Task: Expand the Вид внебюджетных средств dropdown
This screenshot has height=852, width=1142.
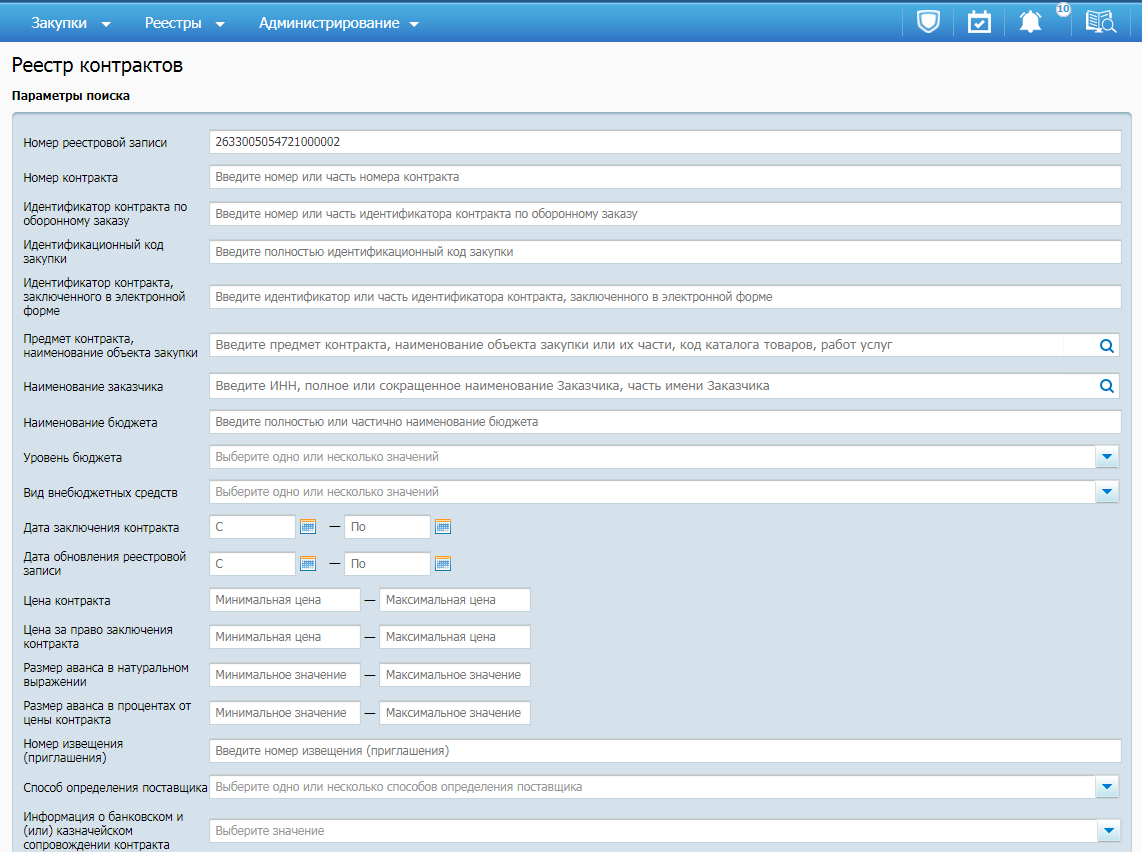Action: tap(1107, 492)
